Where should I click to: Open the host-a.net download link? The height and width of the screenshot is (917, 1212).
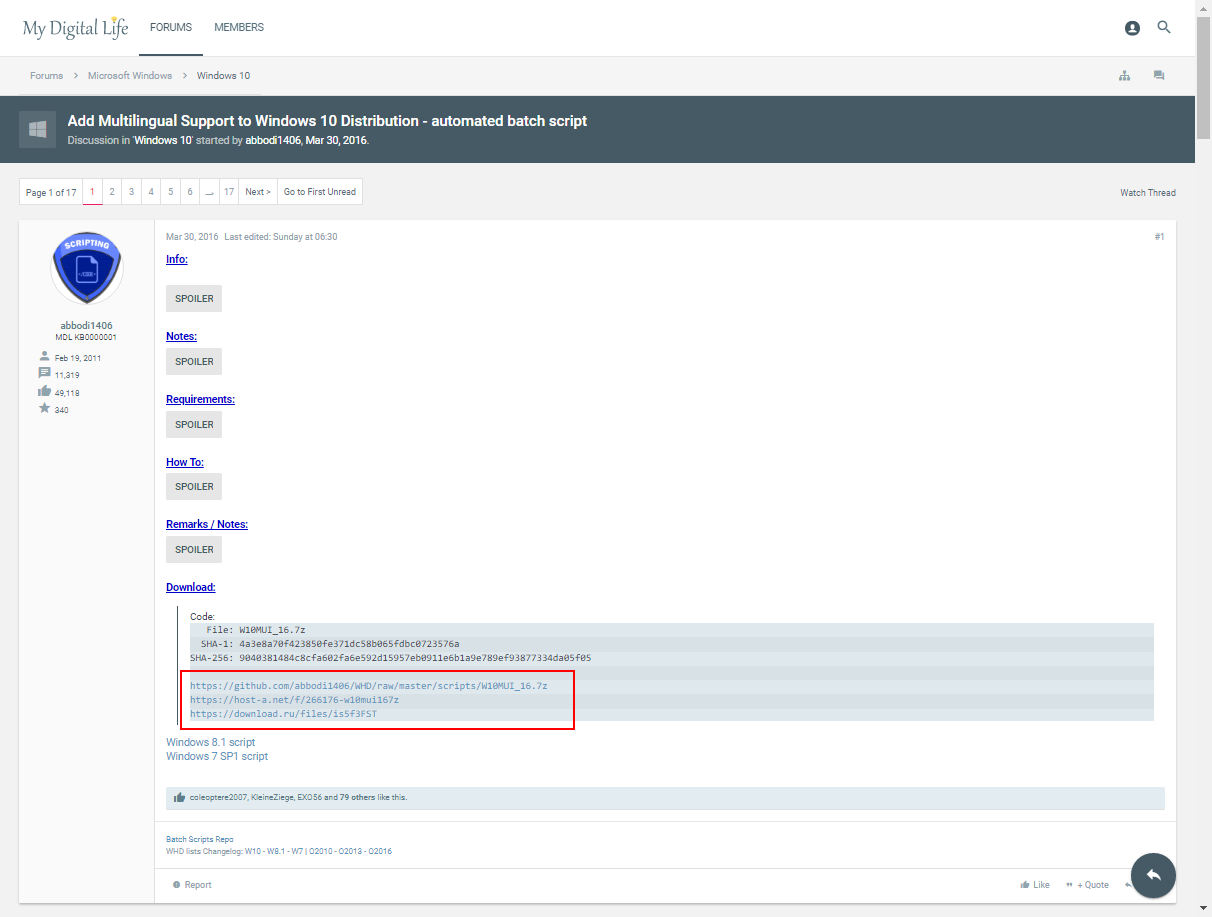click(294, 700)
